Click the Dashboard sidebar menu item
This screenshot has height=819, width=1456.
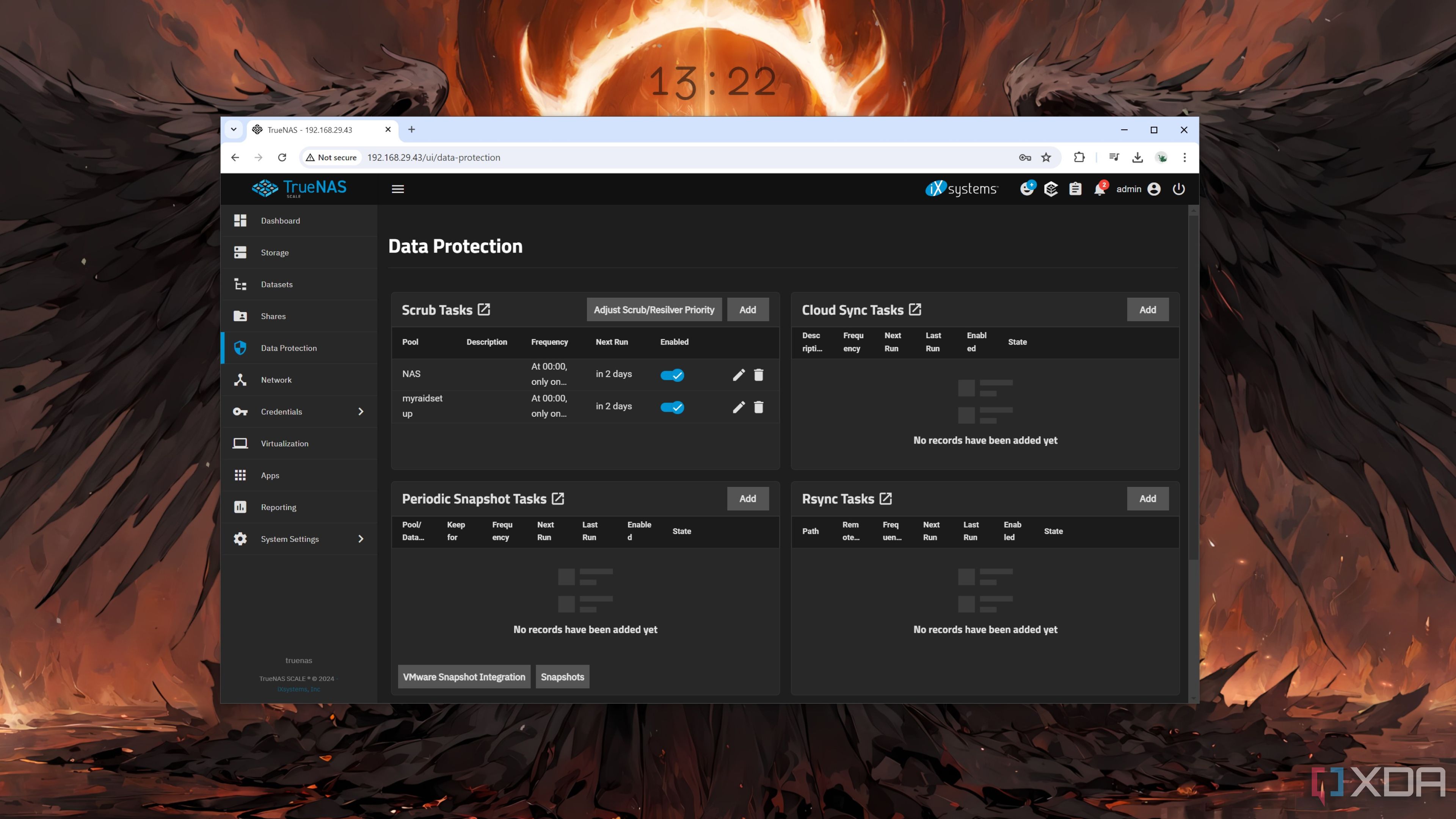280,220
